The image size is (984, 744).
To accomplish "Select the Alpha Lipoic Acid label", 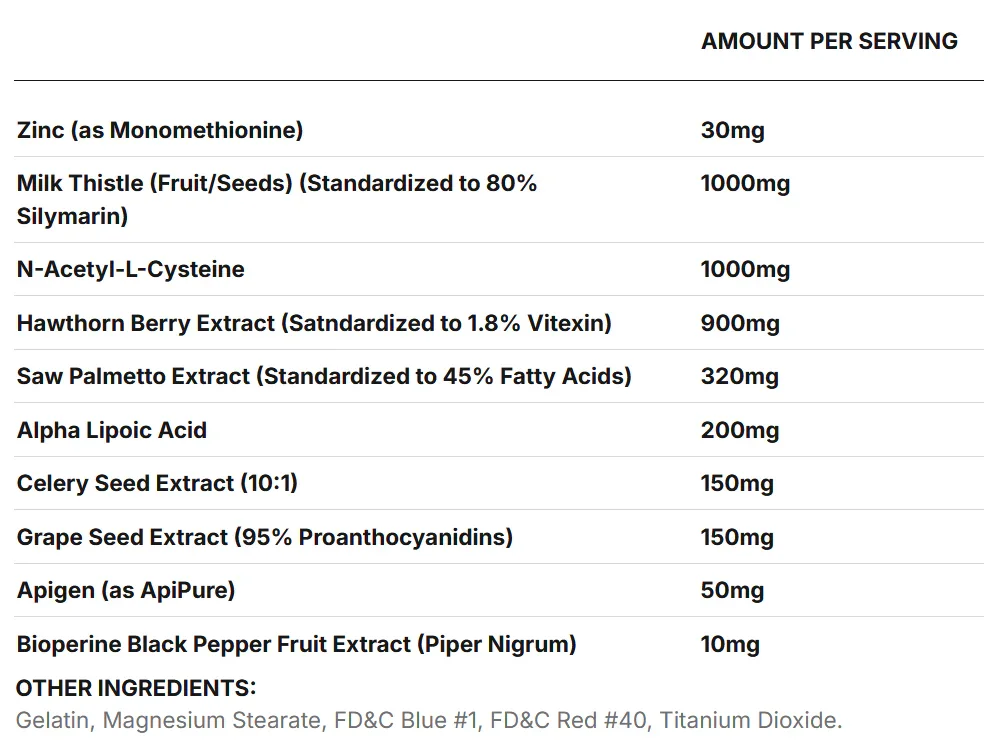I will pyautogui.click(x=112, y=431).
